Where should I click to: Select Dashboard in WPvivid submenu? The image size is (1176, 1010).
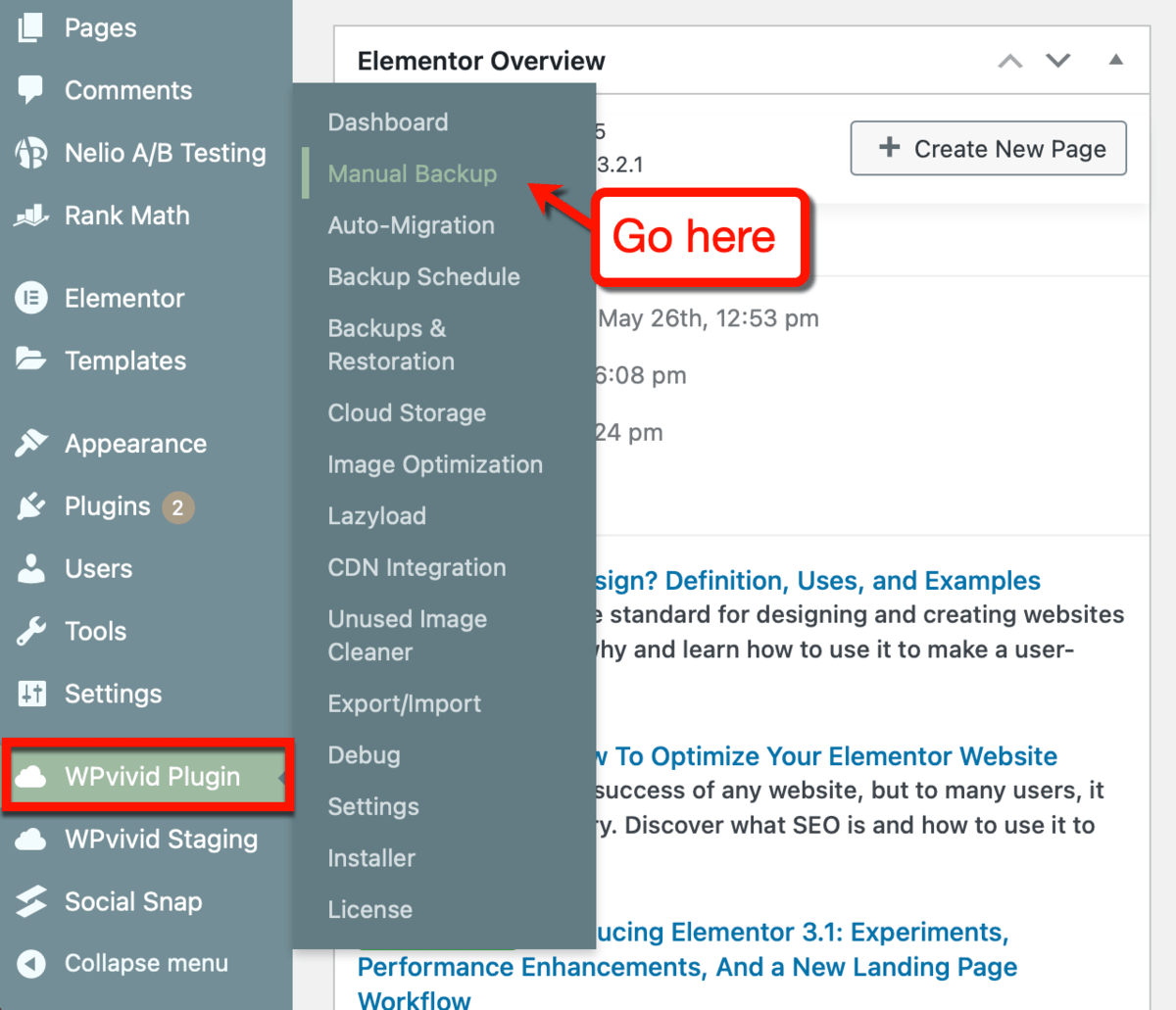[388, 122]
